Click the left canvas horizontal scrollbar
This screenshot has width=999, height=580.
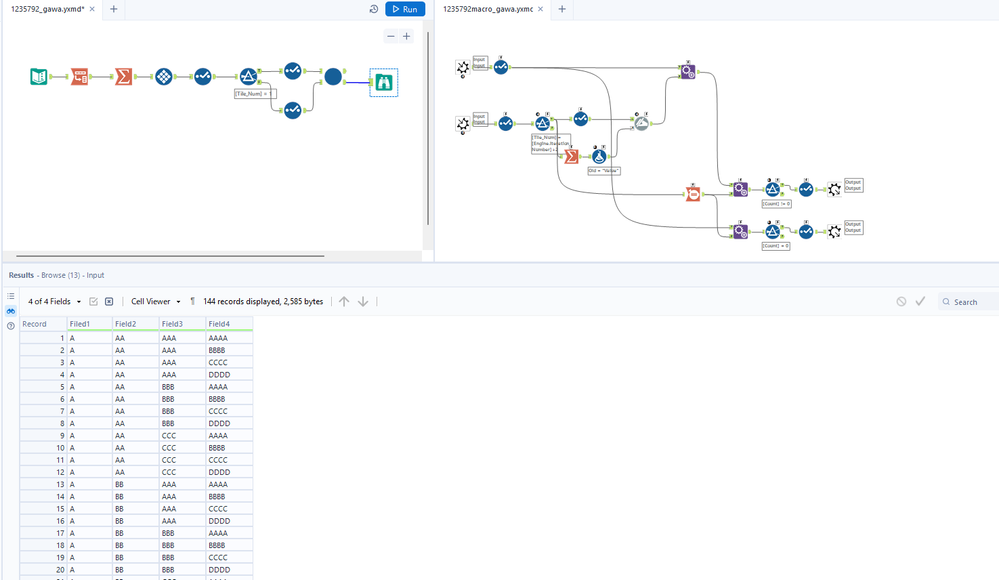tap(170, 256)
